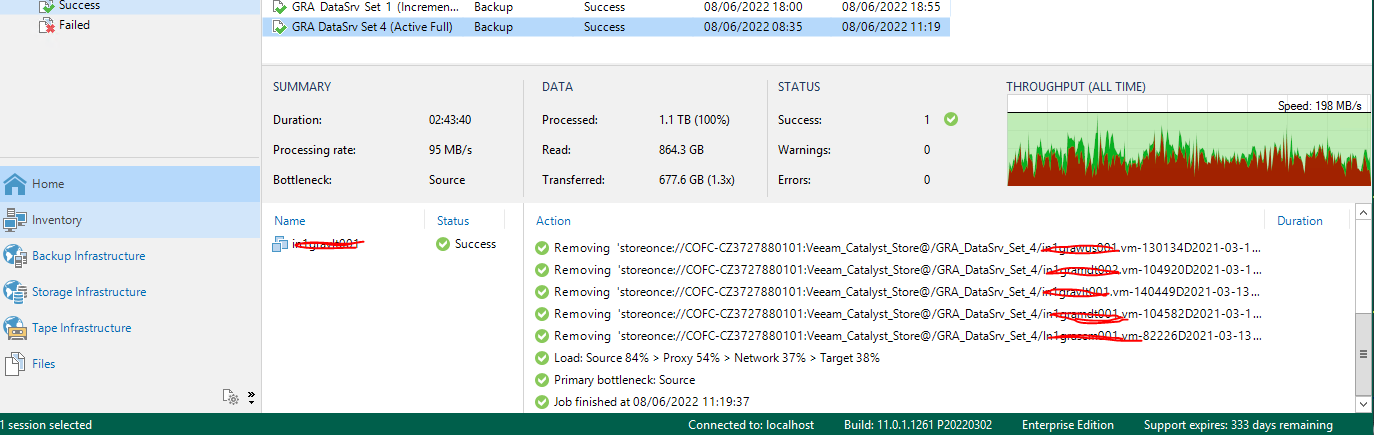Click check icon of the vm-130134D removing line
The height and width of the screenshot is (435, 1374).
point(542,248)
